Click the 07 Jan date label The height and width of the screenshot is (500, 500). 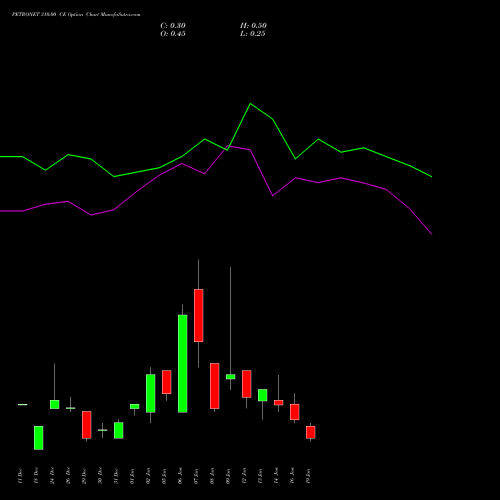pos(196,476)
